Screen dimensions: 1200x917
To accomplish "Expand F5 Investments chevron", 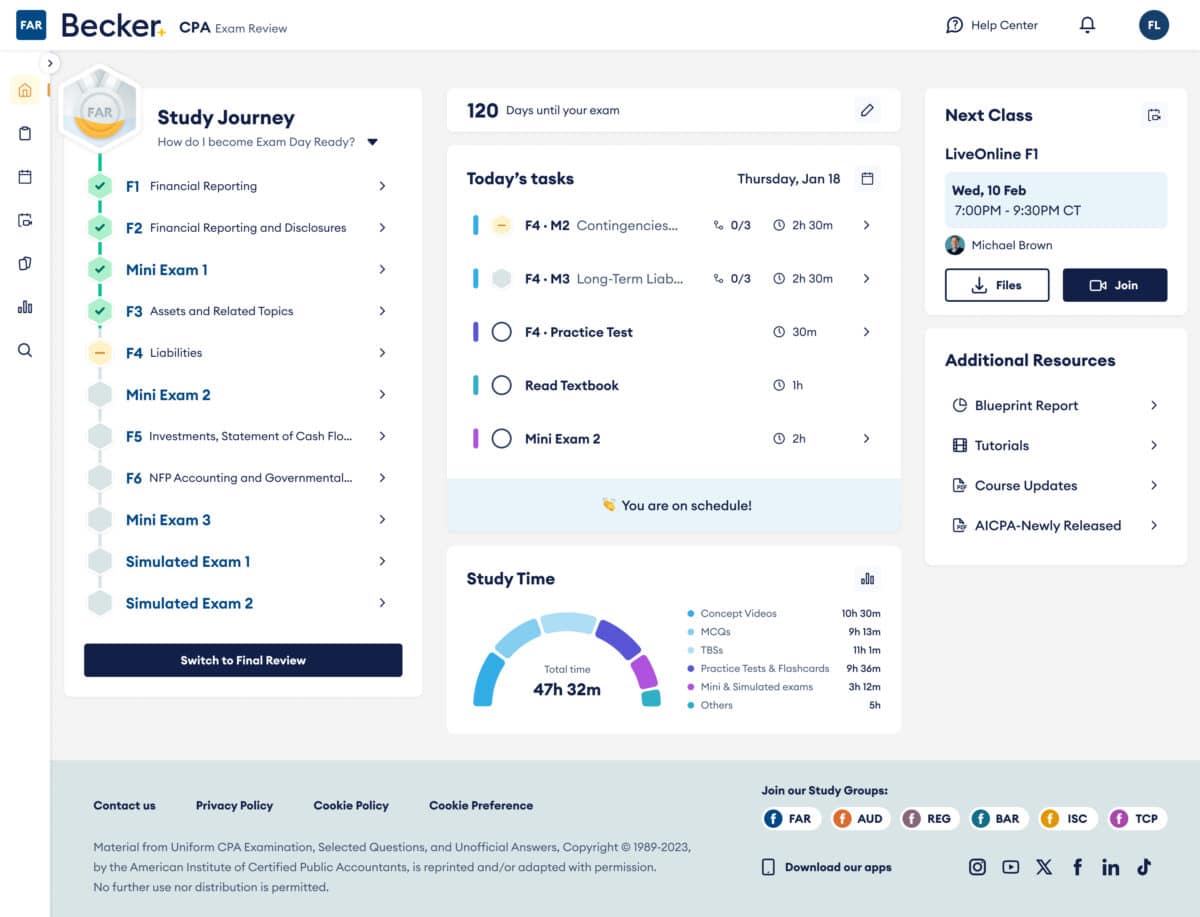I will point(382,436).
